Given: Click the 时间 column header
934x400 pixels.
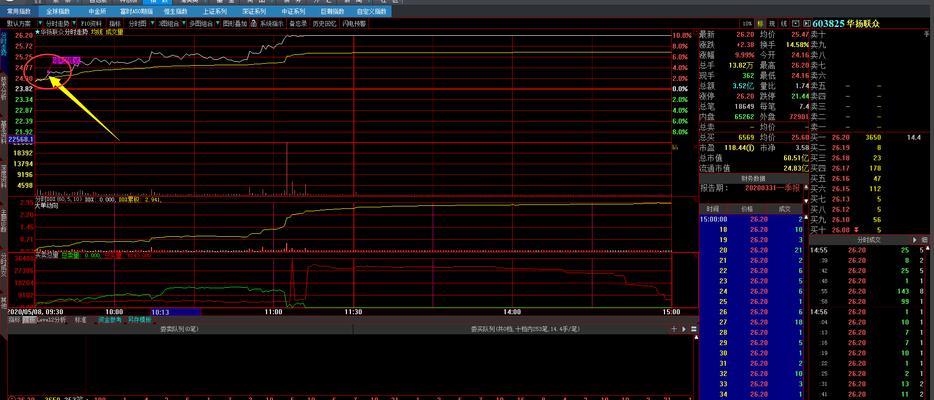Looking at the screenshot, I should [713, 209].
